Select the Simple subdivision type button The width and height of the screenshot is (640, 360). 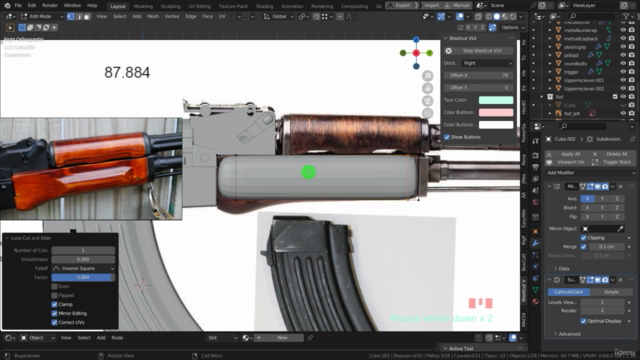611,292
